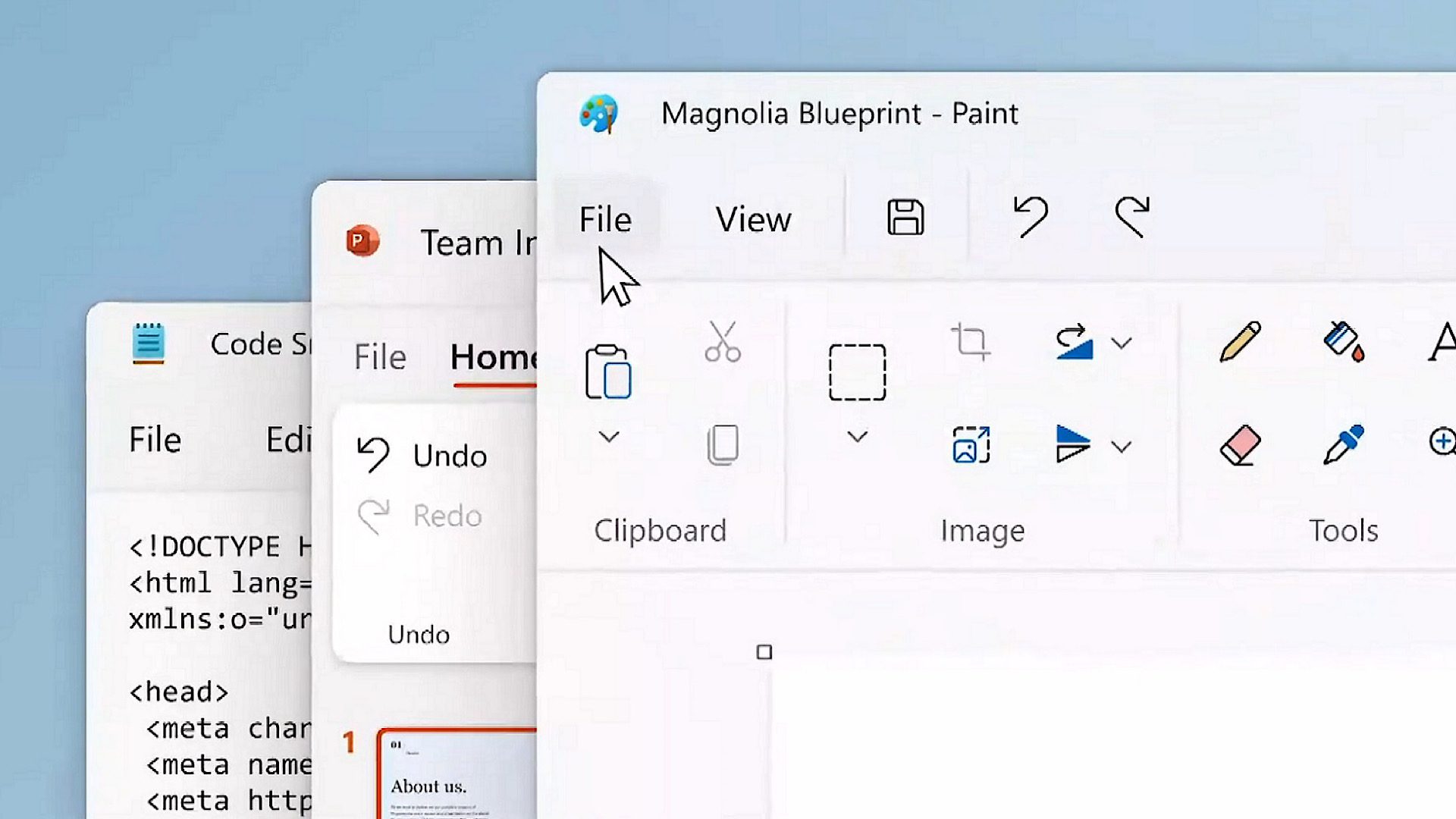Viewport: 1456px width, 819px height.
Task: Click the Undo arrow in the Paint toolbar
Action: tap(1031, 217)
